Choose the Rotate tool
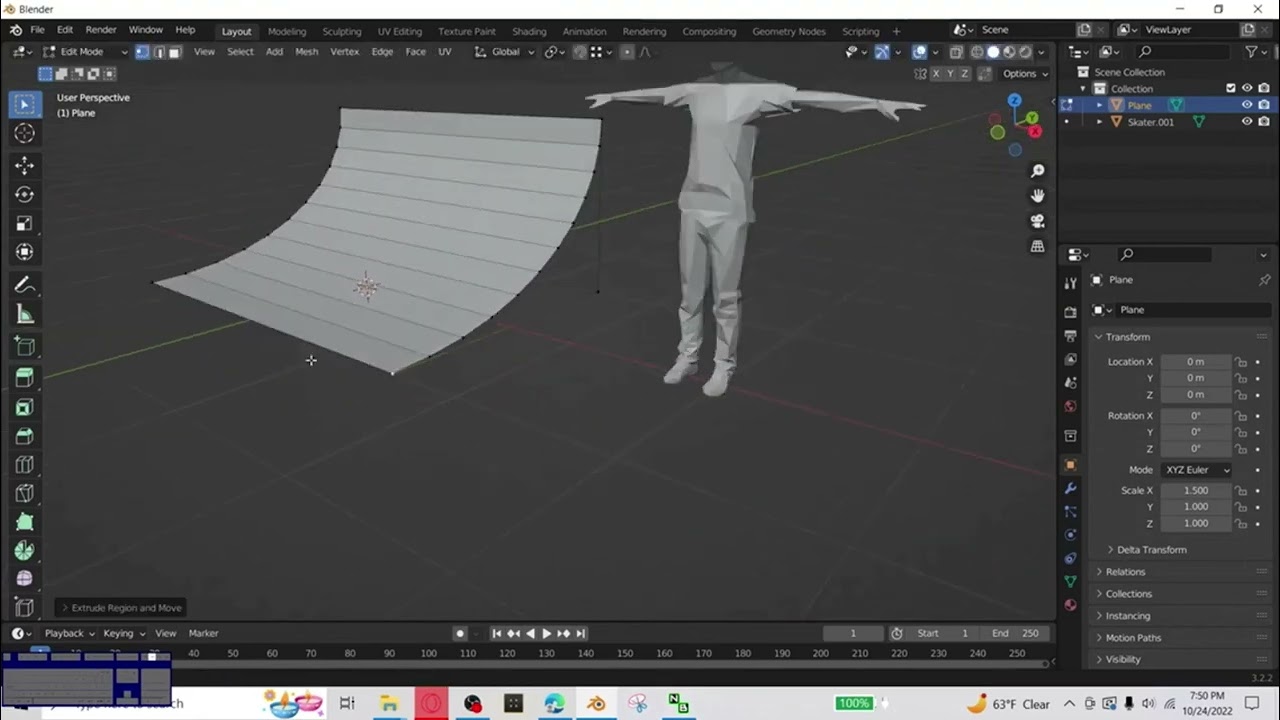This screenshot has height=720, width=1280. point(25,195)
